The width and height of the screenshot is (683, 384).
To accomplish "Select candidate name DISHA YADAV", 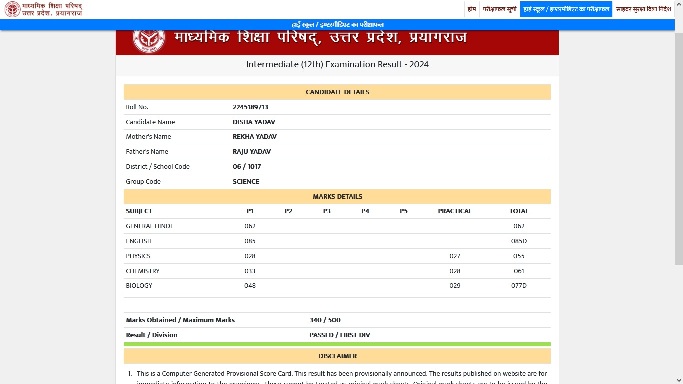I will pyautogui.click(x=254, y=122).
